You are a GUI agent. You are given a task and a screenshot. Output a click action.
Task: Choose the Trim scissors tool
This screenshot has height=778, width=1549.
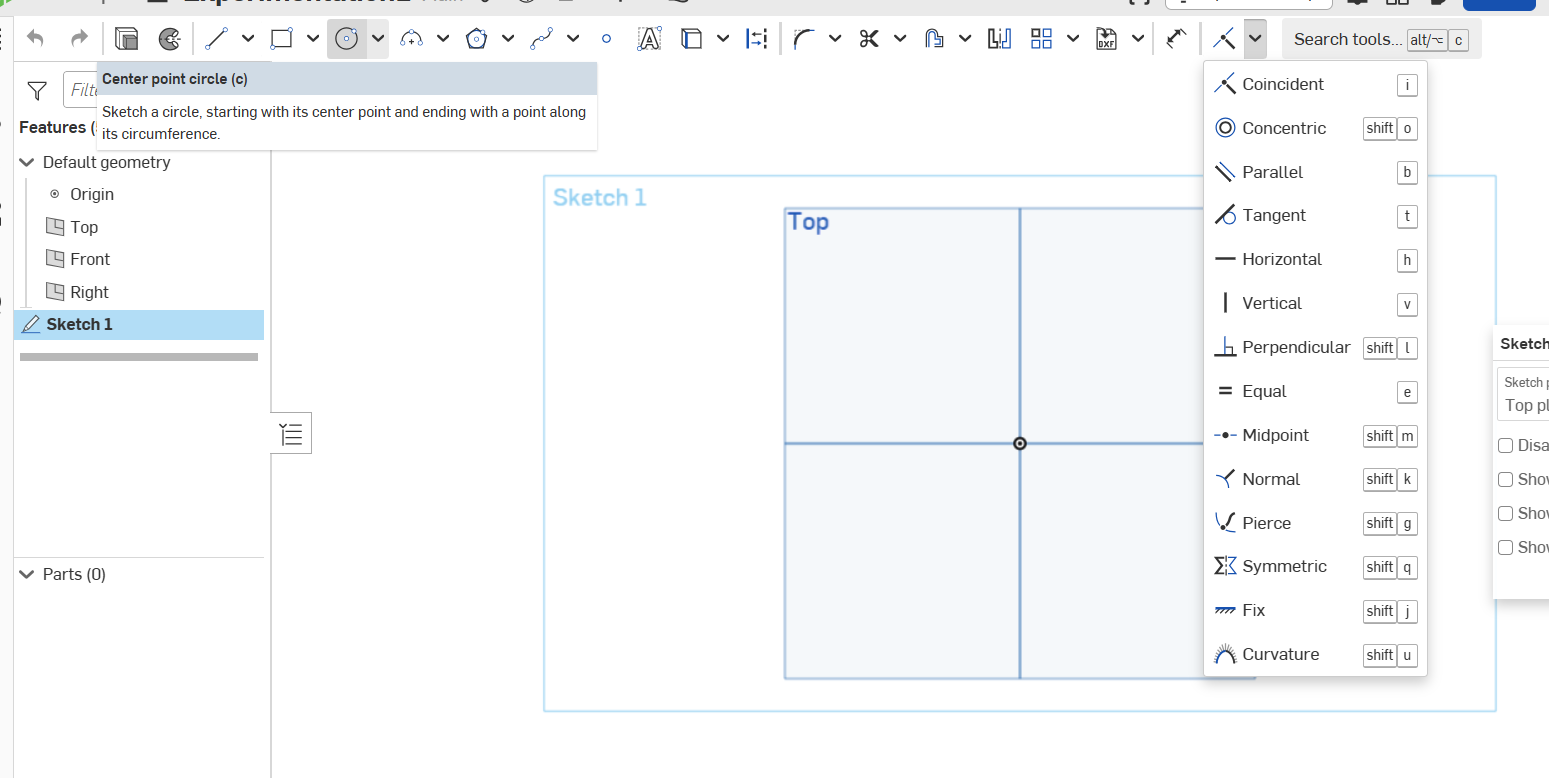pyautogui.click(x=868, y=39)
